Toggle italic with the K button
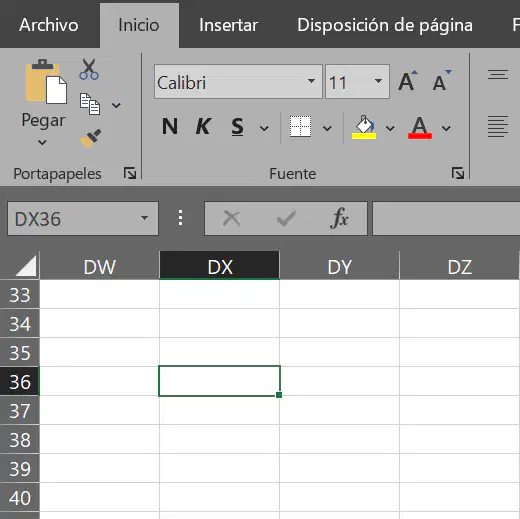Image resolution: width=520 pixels, height=519 pixels. [203, 127]
